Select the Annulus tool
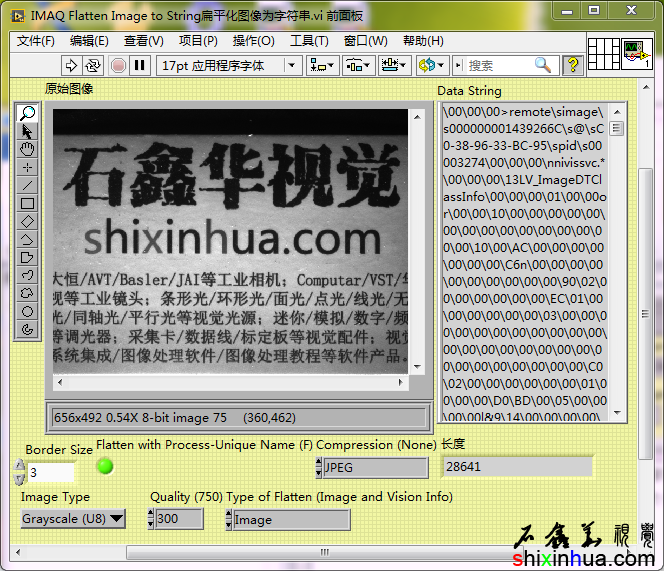 click(x=28, y=330)
